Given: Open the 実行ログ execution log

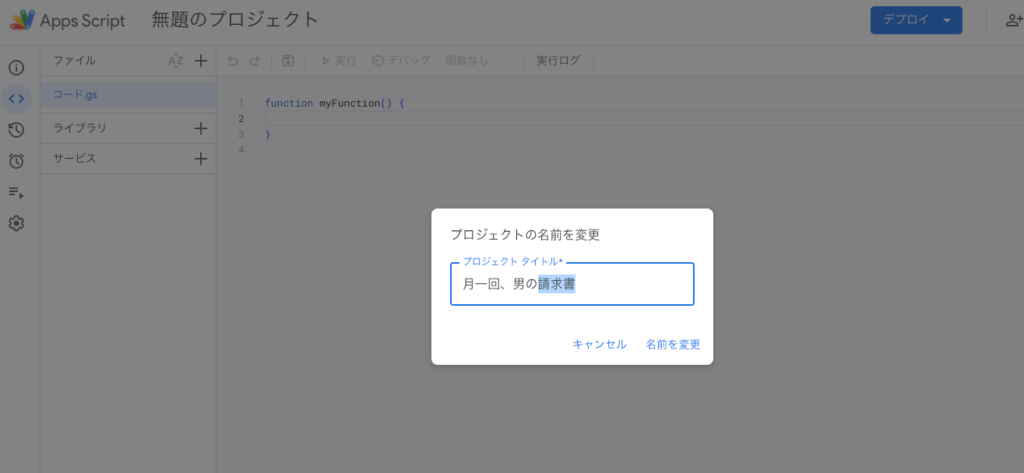Looking at the screenshot, I should click(x=558, y=61).
